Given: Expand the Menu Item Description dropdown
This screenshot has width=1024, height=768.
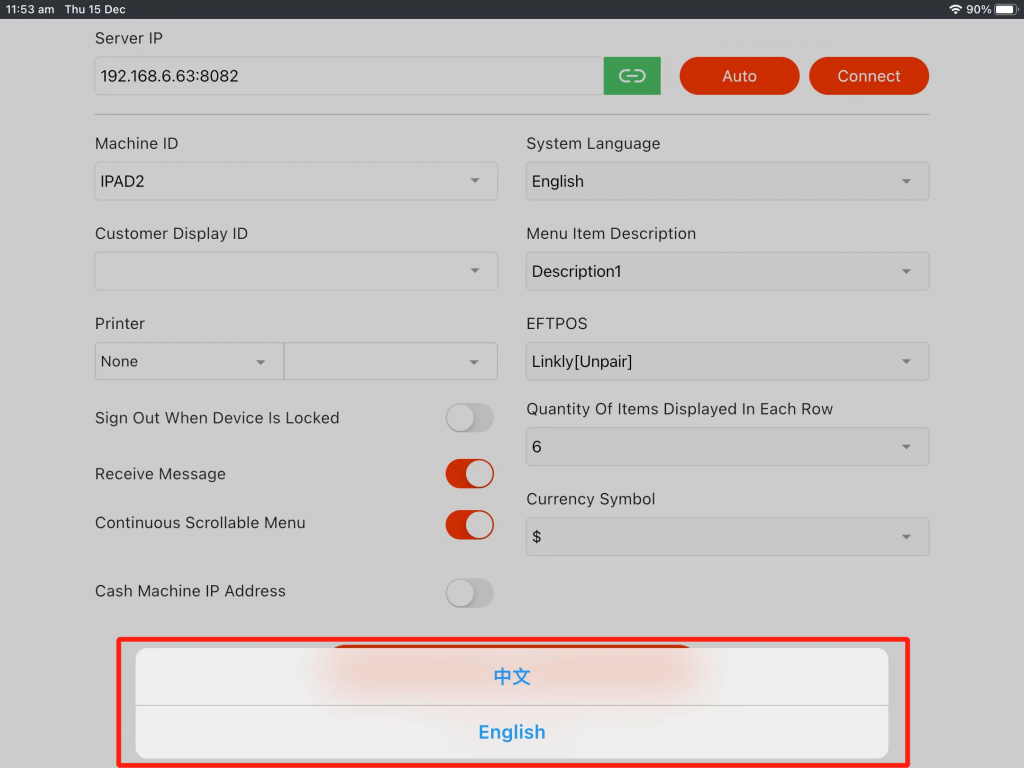Looking at the screenshot, I should coord(727,271).
